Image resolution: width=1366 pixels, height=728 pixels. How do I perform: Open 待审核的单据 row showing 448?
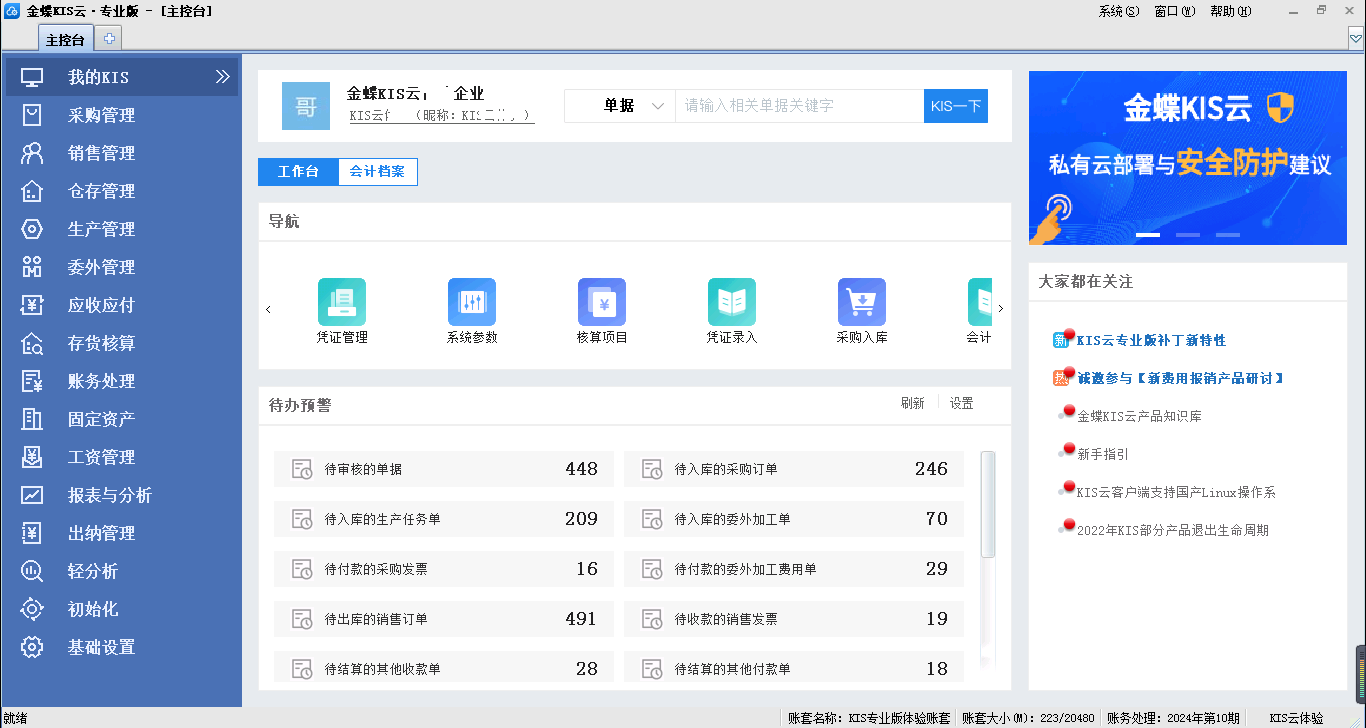444,469
